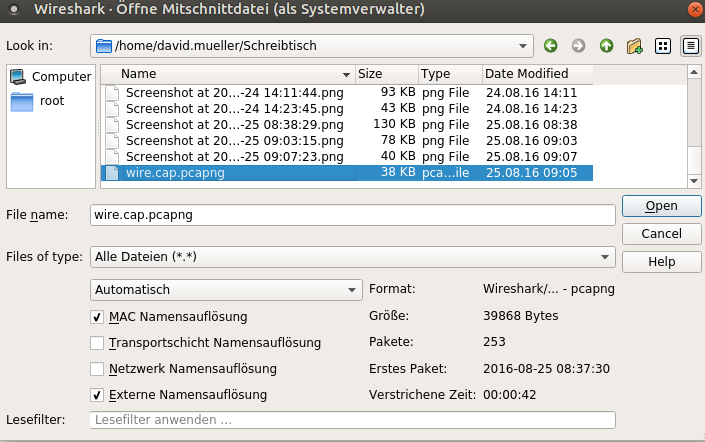Go back with the green left arrow
This screenshot has width=705, height=442.
click(x=550, y=45)
